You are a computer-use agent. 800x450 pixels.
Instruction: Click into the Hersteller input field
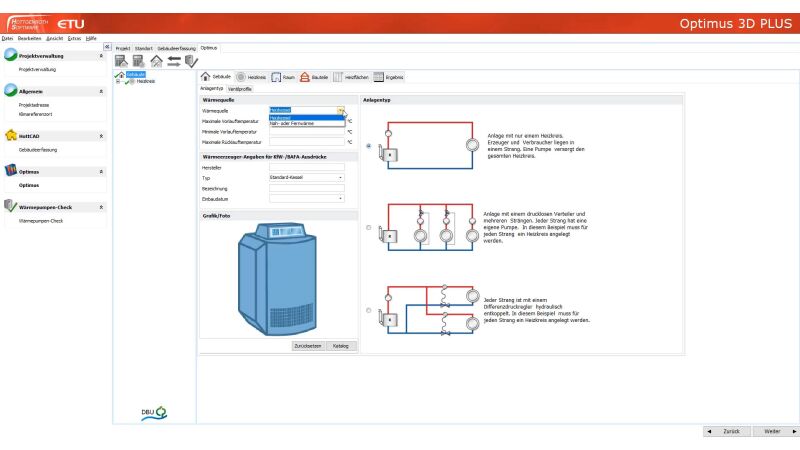tap(306, 167)
